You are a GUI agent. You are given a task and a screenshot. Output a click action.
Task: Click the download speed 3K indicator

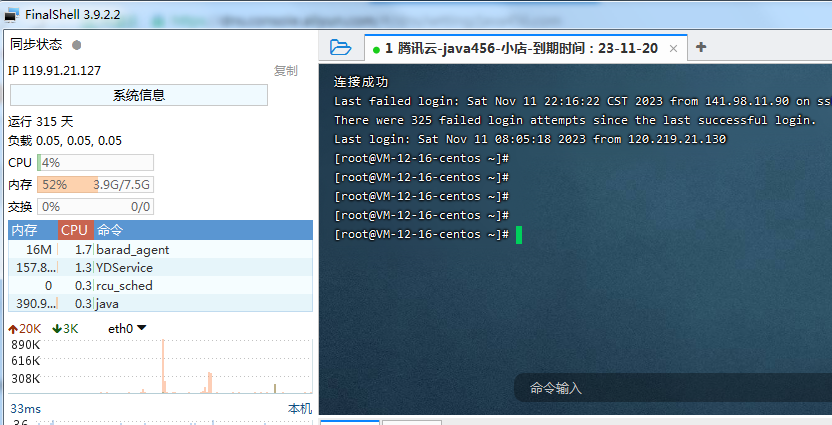[65, 329]
